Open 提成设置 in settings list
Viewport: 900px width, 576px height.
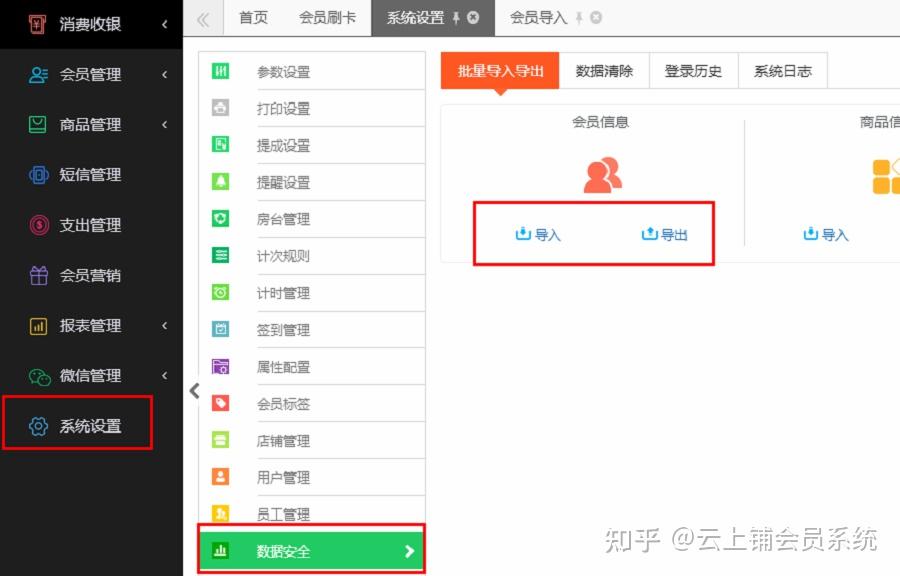pos(312,145)
